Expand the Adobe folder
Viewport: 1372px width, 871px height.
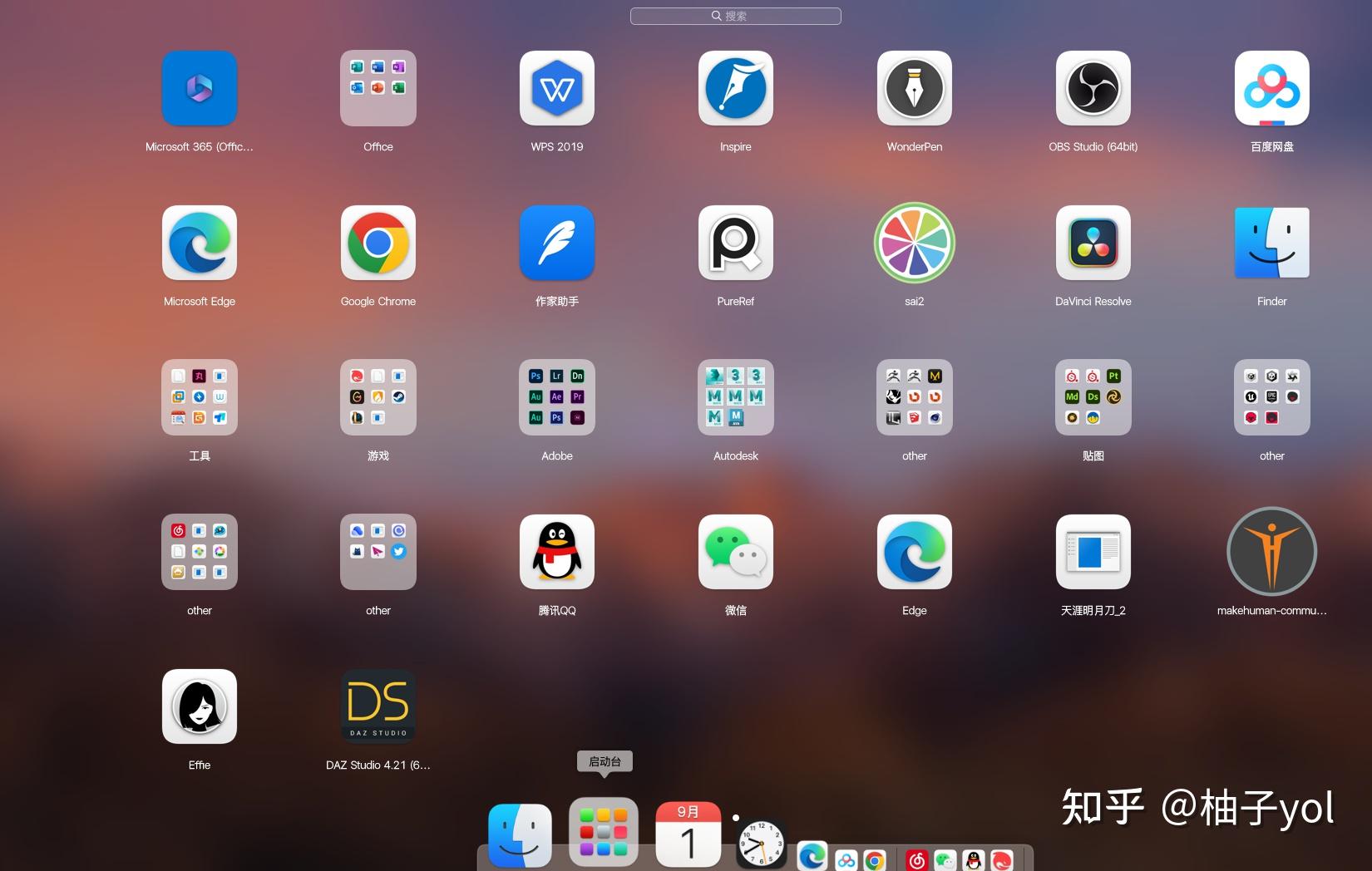(x=556, y=397)
